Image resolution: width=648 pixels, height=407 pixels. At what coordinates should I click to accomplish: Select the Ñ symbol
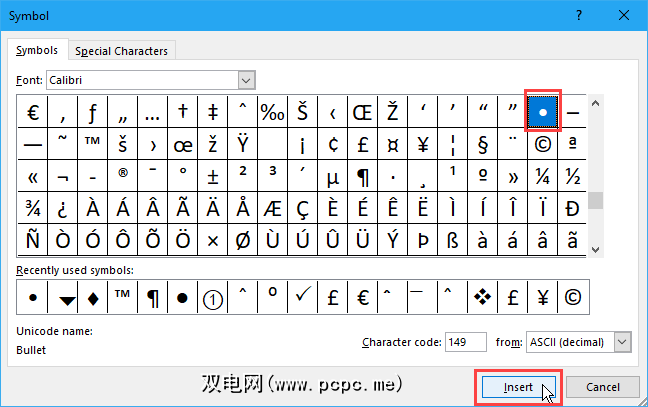tap(33, 240)
